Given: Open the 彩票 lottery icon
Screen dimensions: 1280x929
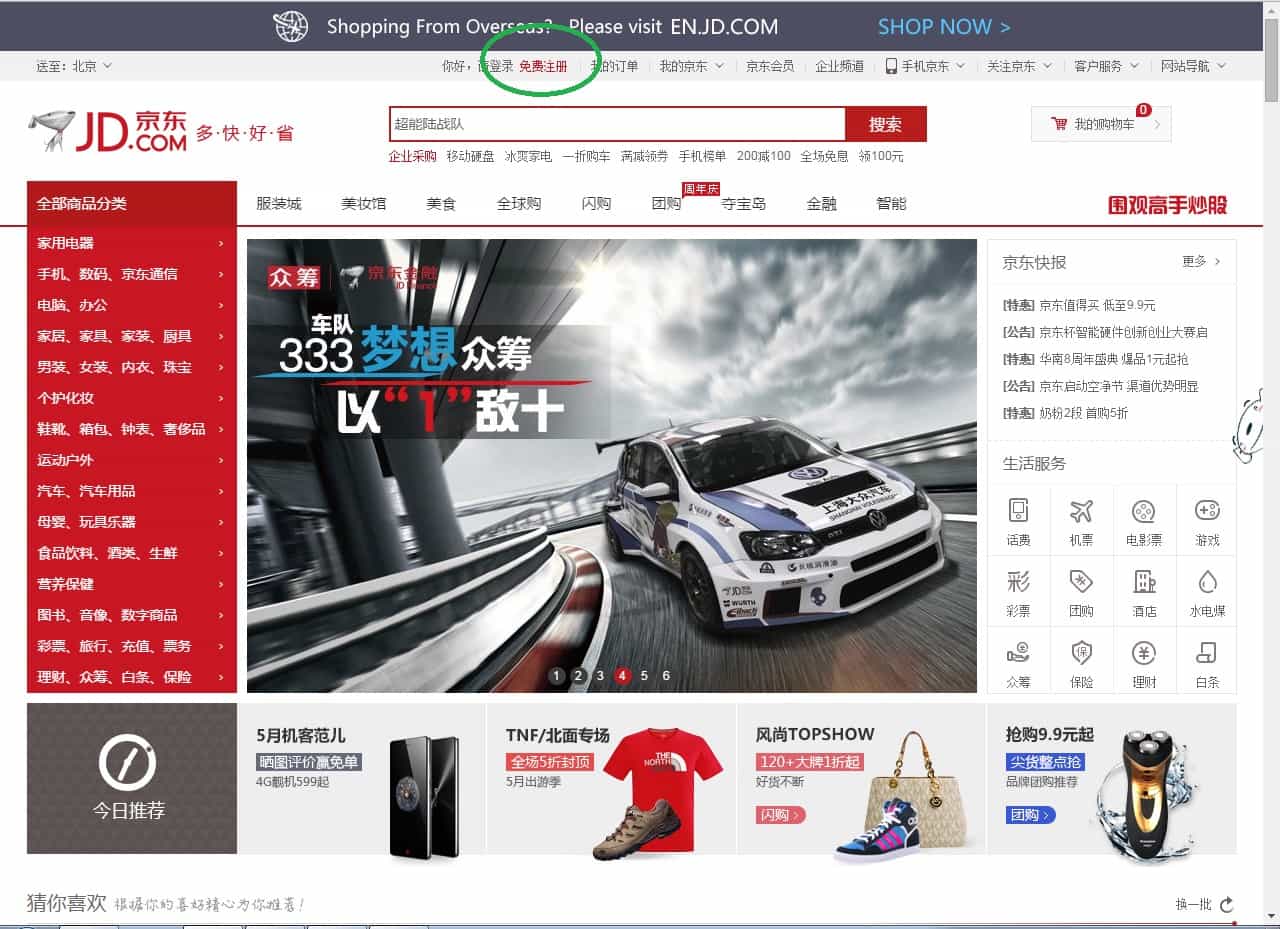Looking at the screenshot, I should click(x=1018, y=582).
